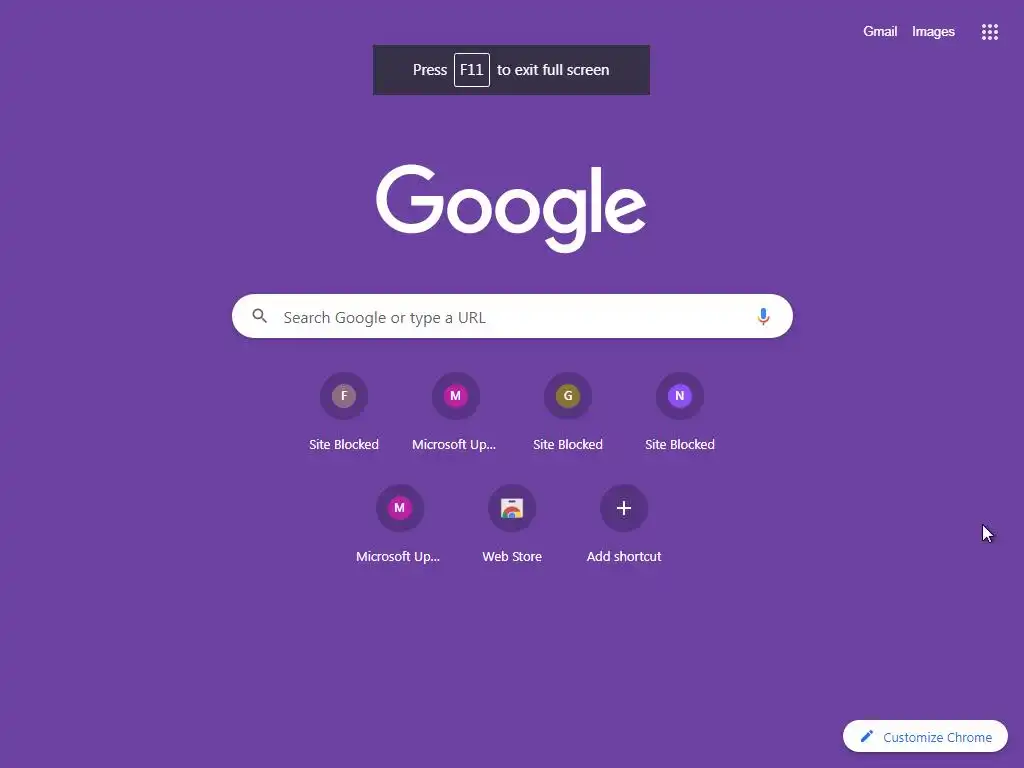Launch the Web Store shortcut icon
This screenshot has height=768, width=1024.
[512, 508]
